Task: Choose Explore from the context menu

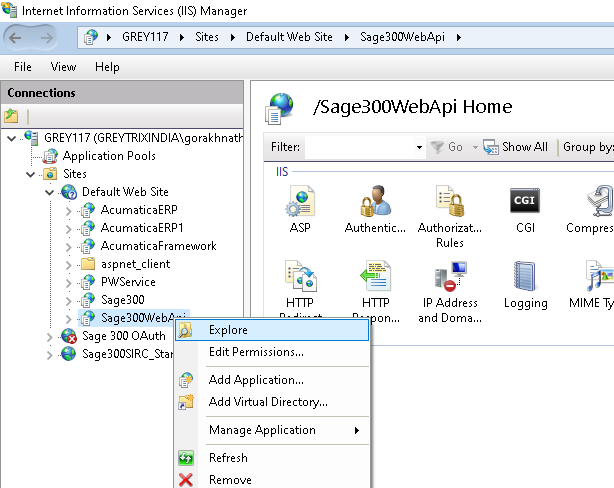Action: click(272, 330)
